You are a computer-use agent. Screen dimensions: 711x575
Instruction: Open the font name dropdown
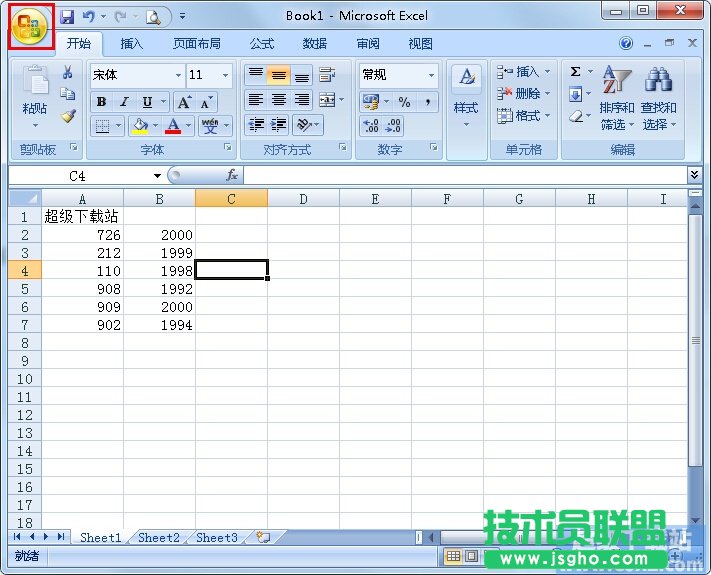click(179, 75)
